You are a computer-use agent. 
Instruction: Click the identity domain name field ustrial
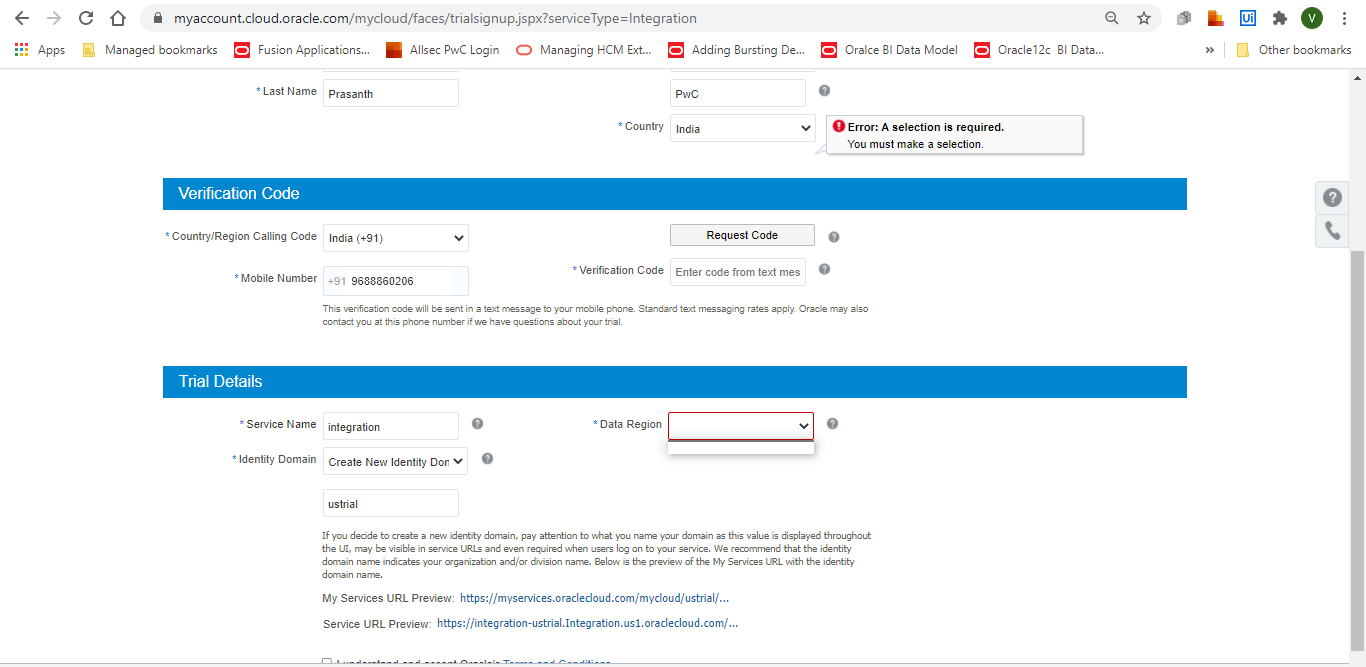[x=391, y=503]
